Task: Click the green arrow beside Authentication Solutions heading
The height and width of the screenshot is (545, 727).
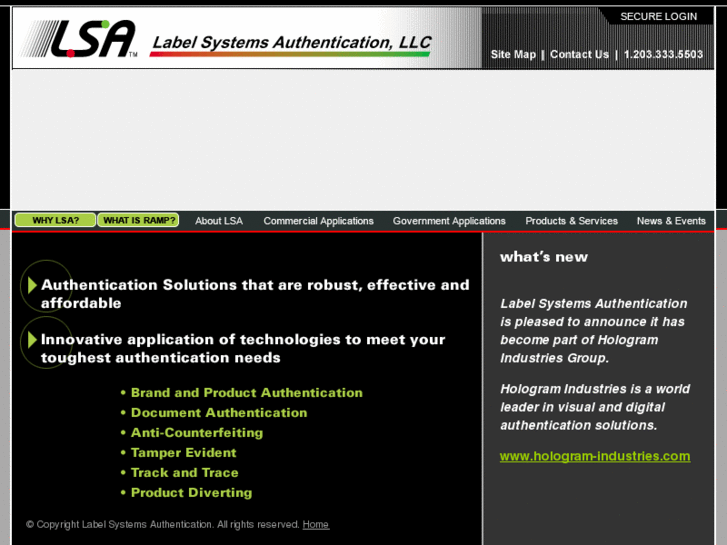Action: (x=32, y=285)
